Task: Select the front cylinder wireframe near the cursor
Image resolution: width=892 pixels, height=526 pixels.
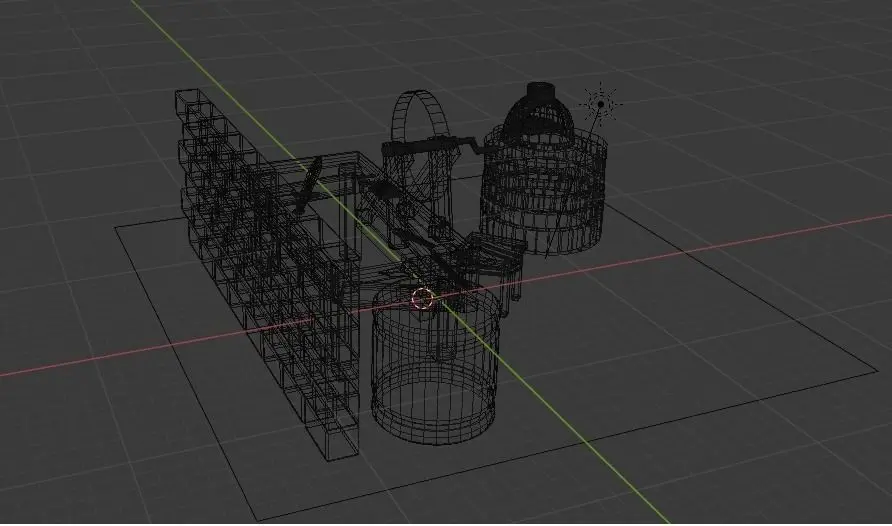Action: 436,367
